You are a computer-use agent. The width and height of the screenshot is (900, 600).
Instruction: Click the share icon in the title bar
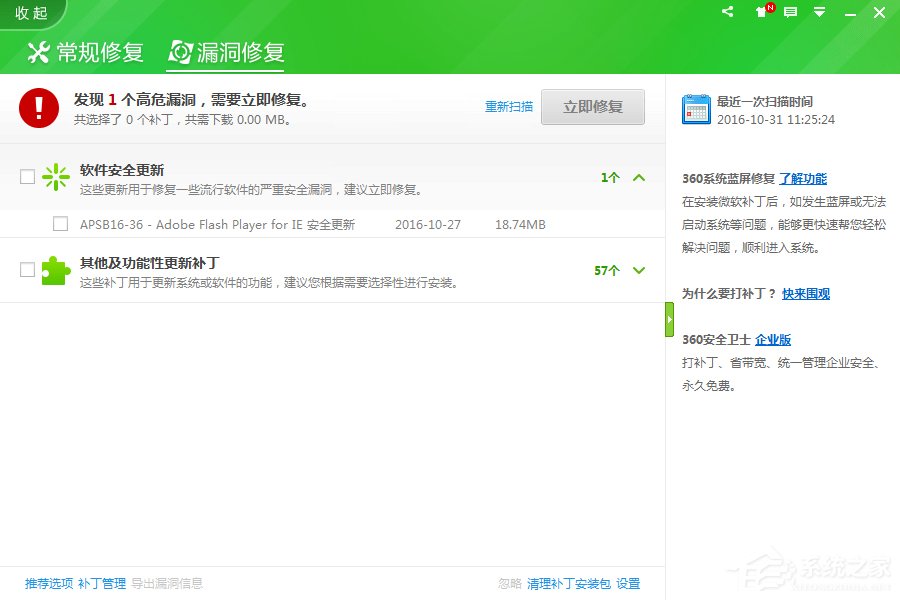point(726,12)
